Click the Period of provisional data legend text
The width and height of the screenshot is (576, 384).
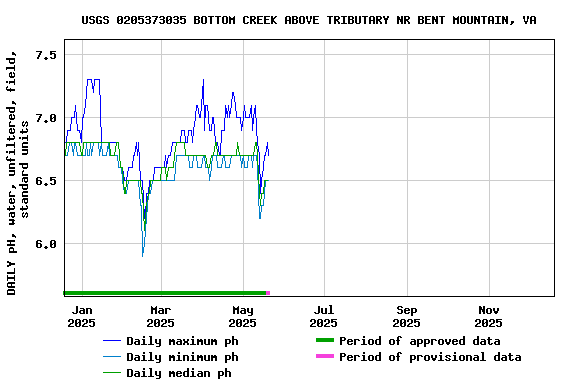click(430, 357)
